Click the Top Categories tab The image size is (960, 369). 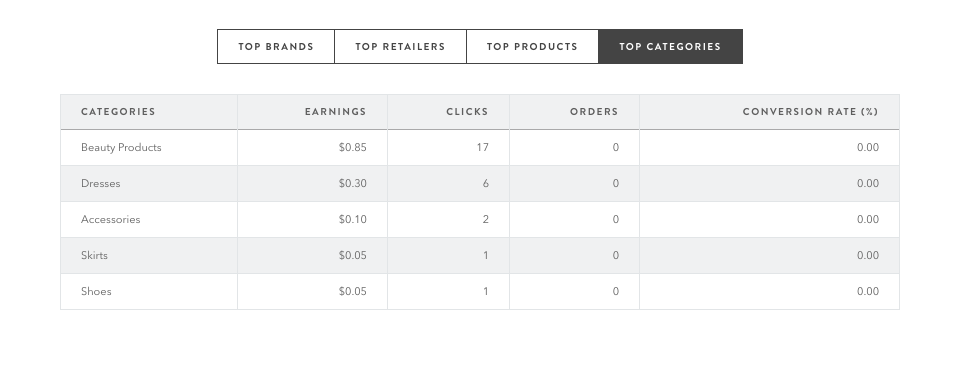click(x=670, y=47)
